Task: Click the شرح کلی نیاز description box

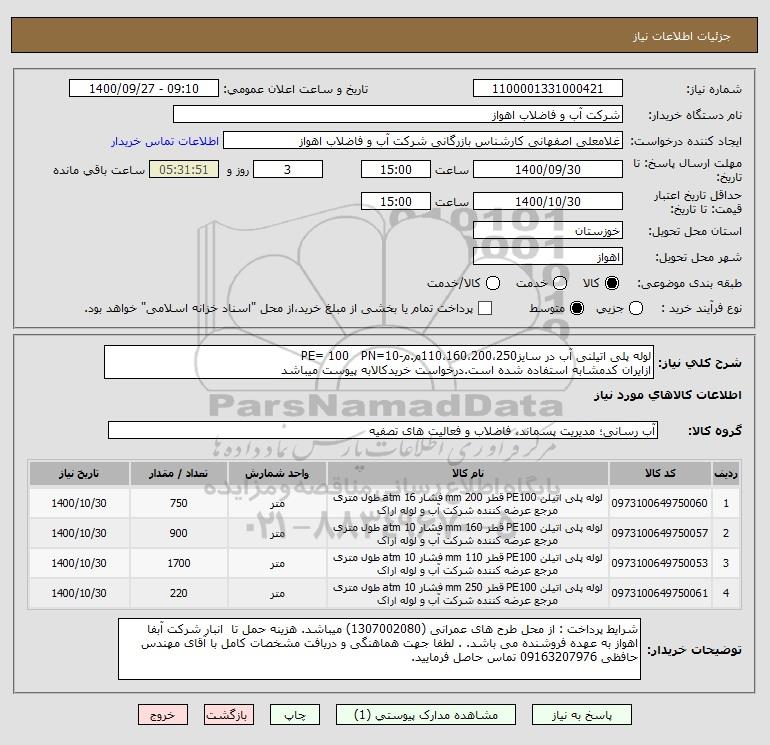Action: tap(379, 362)
